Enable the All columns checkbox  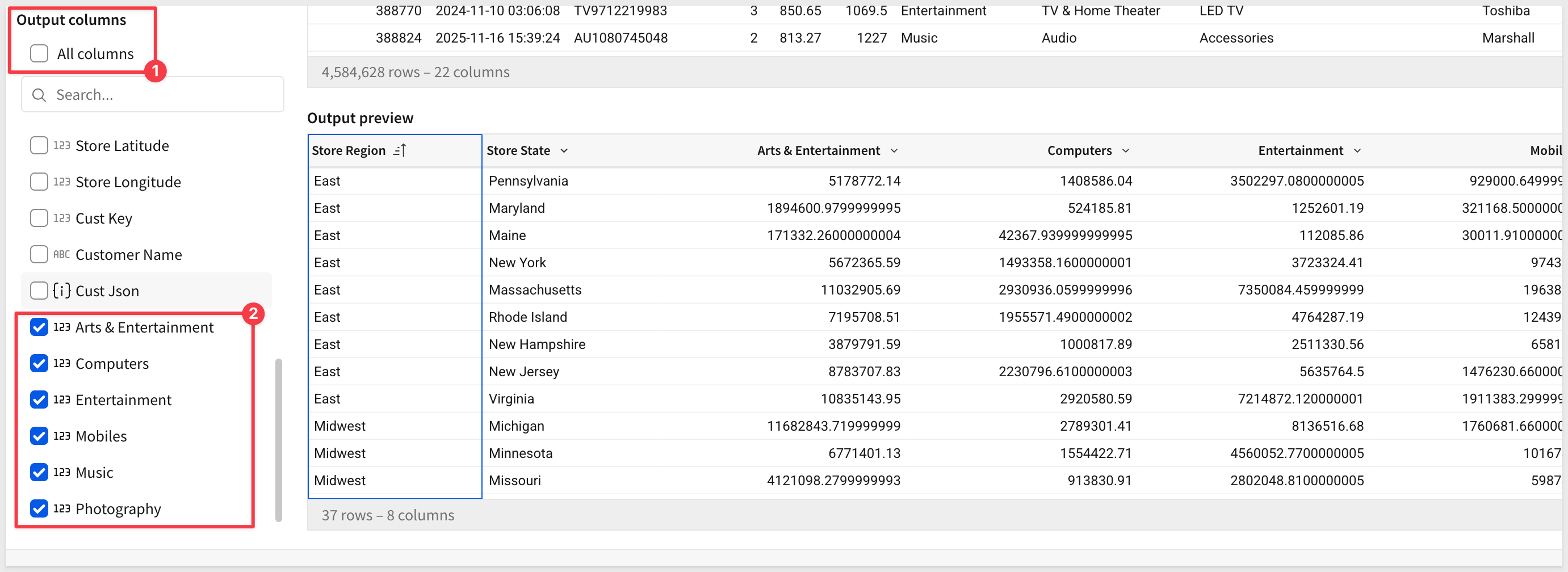click(39, 53)
